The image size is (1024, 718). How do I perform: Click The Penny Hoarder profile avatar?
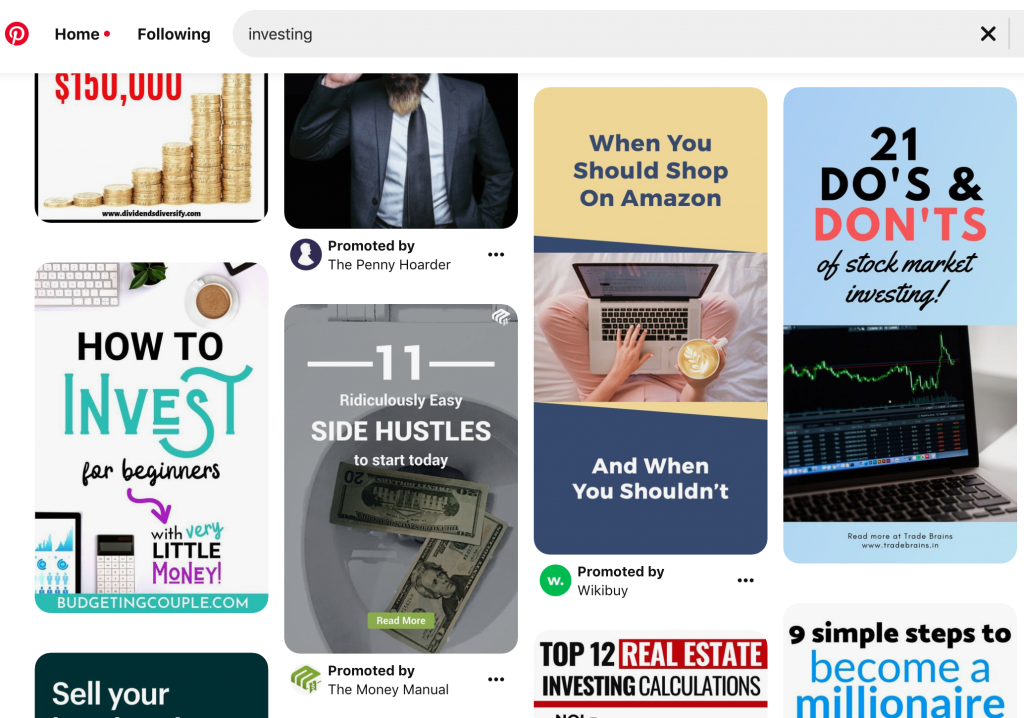pyautogui.click(x=306, y=255)
